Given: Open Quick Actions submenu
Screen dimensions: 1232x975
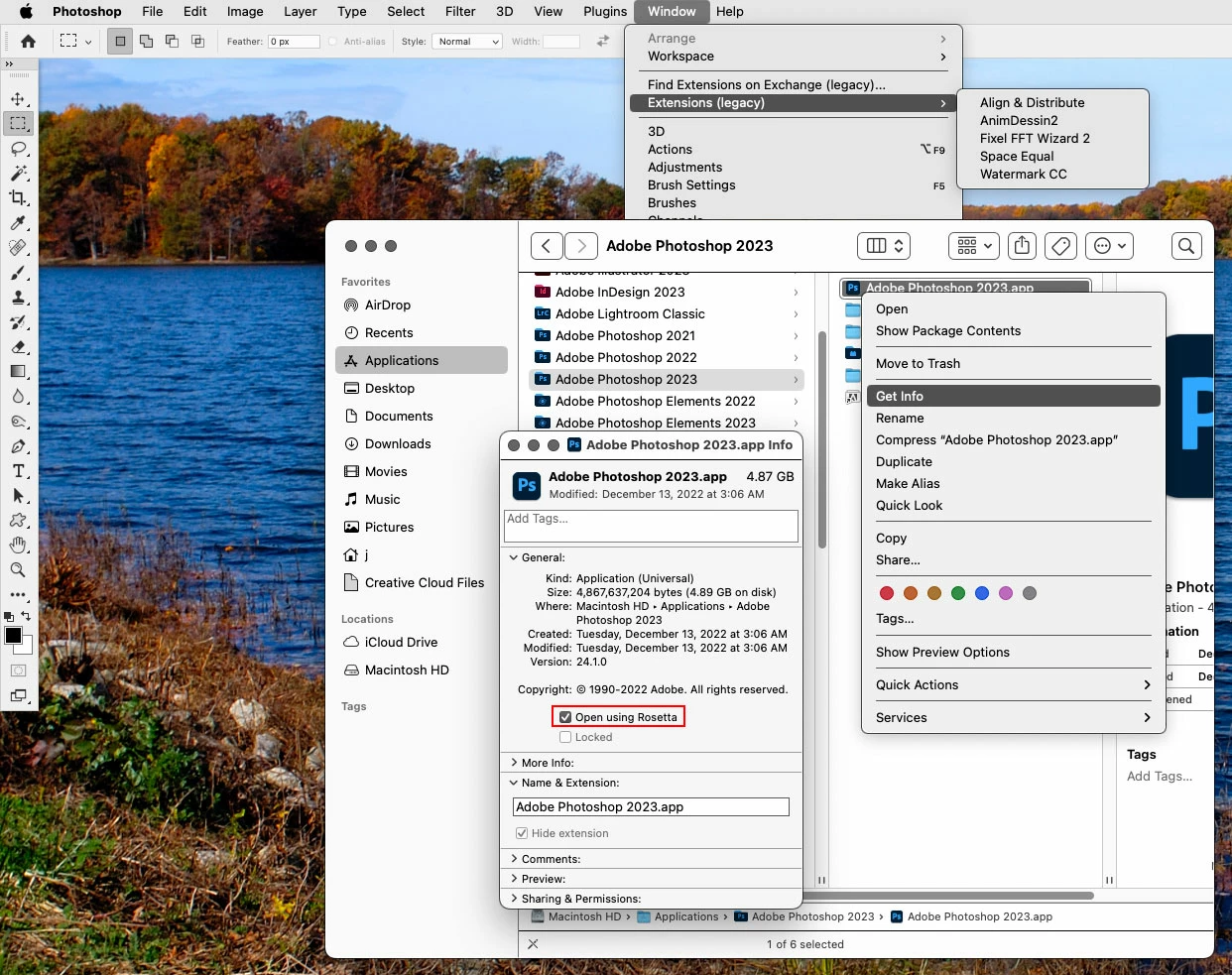Looking at the screenshot, I should click(1014, 685).
